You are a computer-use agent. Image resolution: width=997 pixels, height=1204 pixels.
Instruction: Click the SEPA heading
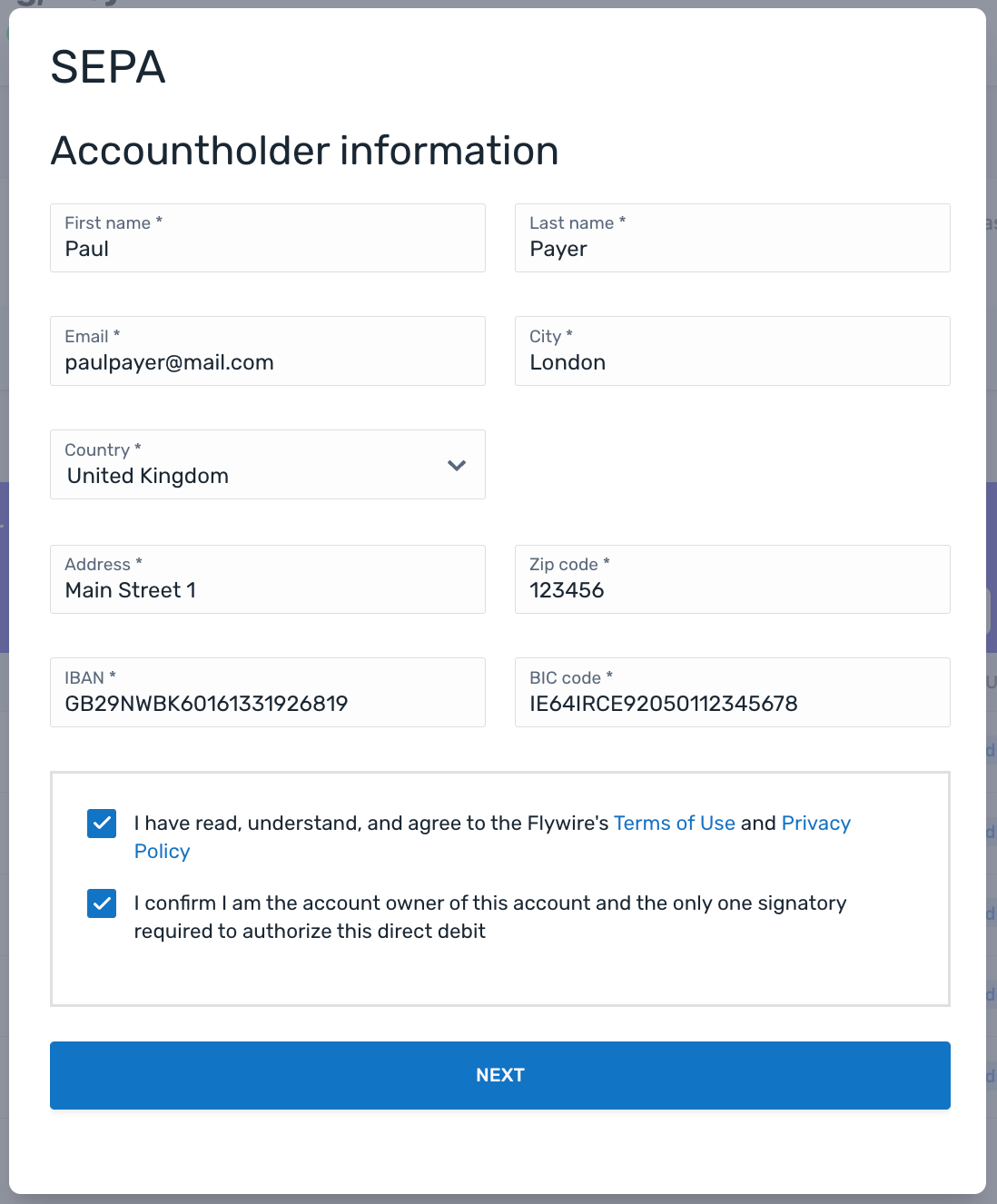click(108, 67)
